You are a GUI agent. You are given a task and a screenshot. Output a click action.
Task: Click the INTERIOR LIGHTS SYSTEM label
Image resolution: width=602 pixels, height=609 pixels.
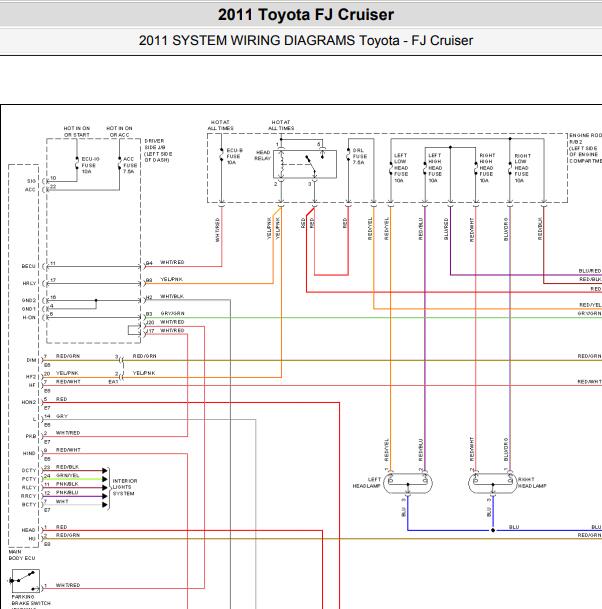125,487
